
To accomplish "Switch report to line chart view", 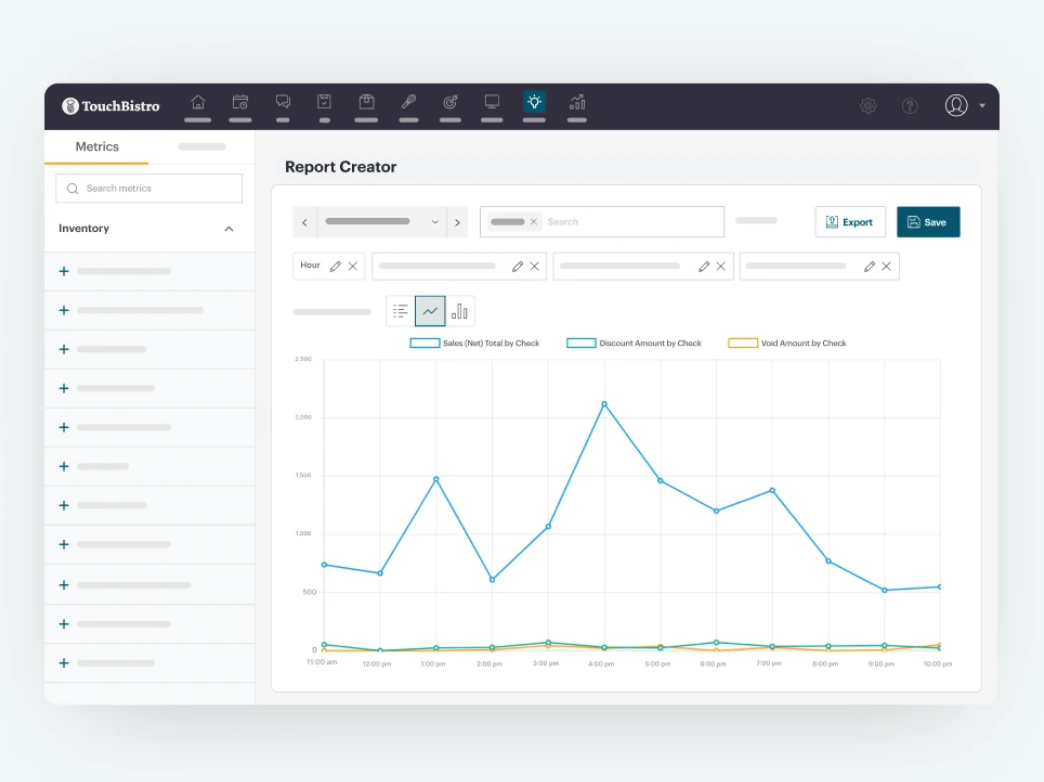I will (x=430, y=310).
